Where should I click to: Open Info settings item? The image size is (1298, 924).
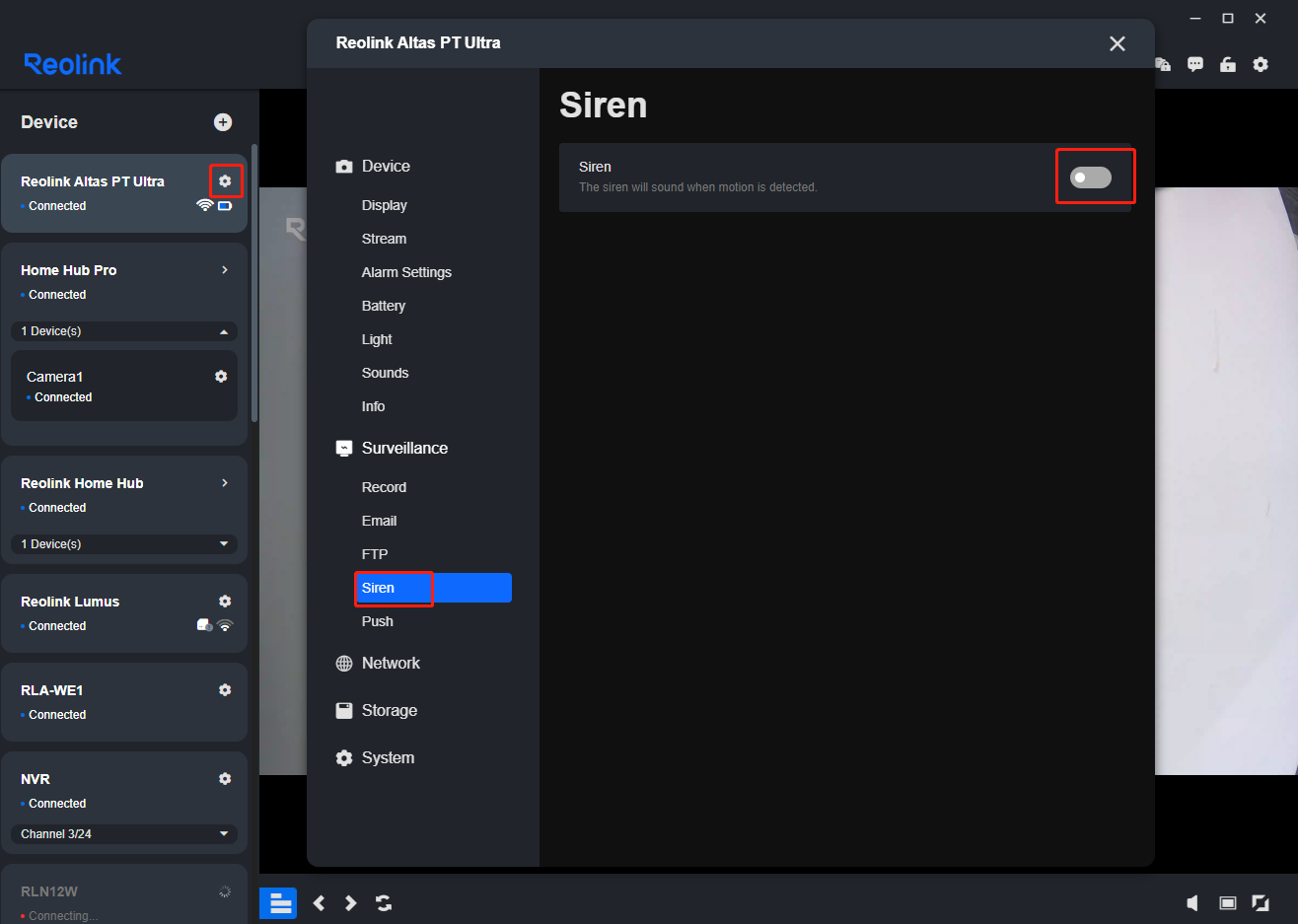pyautogui.click(x=374, y=406)
